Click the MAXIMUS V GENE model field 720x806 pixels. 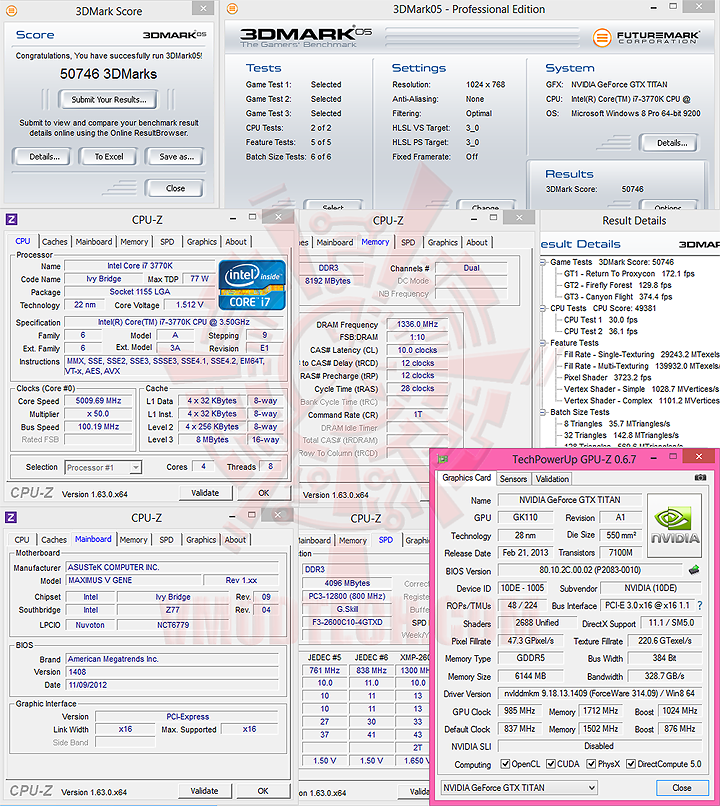coord(133,580)
